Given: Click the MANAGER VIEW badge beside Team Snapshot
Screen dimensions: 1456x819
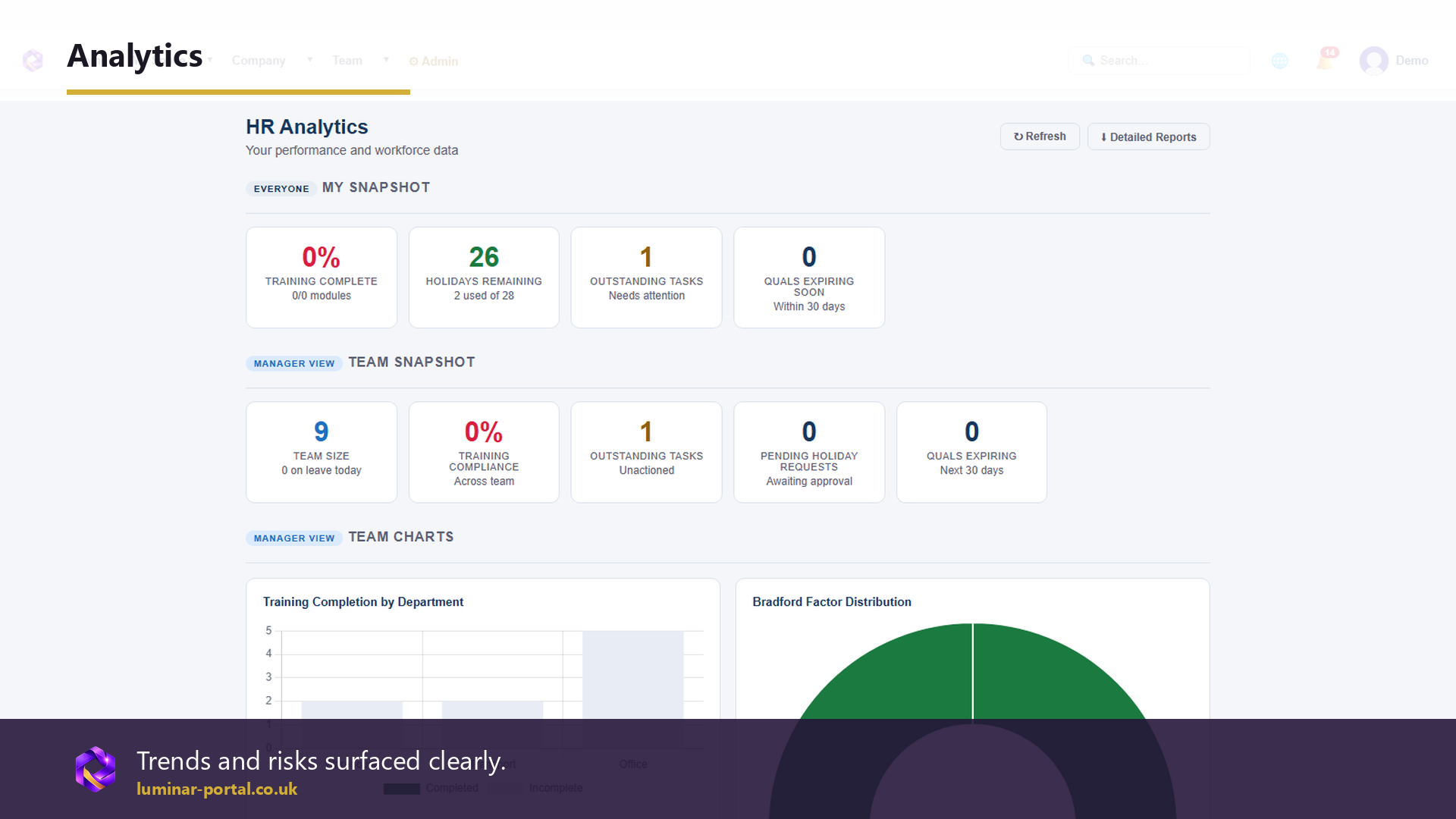Looking at the screenshot, I should (294, 363).
